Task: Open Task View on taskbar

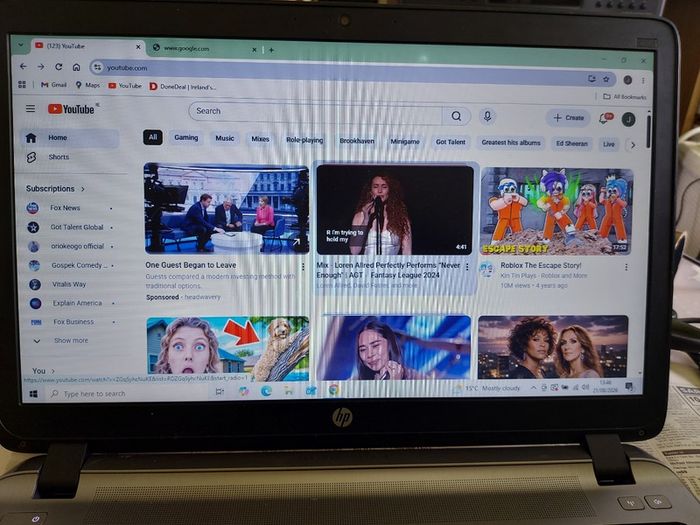Action: tap(219, 392)
